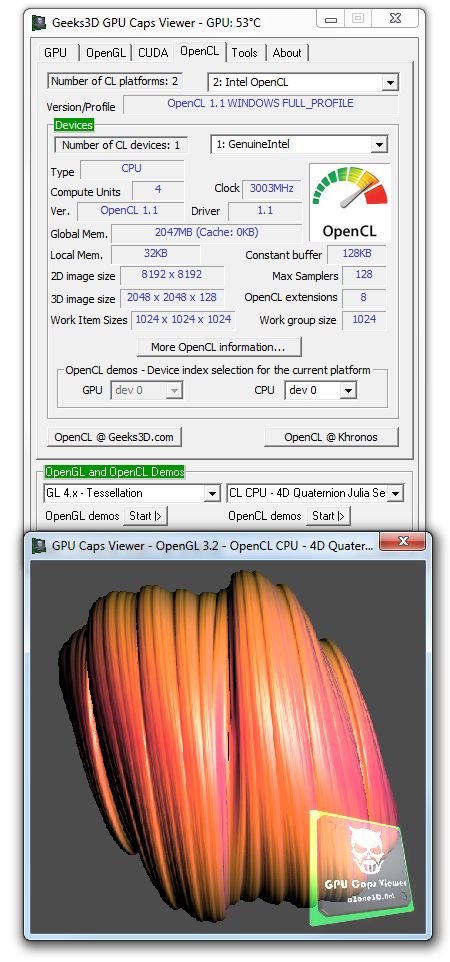Click the 'OpenGL and OpenCL Demos' green label
The height and width of the screenshot is (962, 450).
115,472
